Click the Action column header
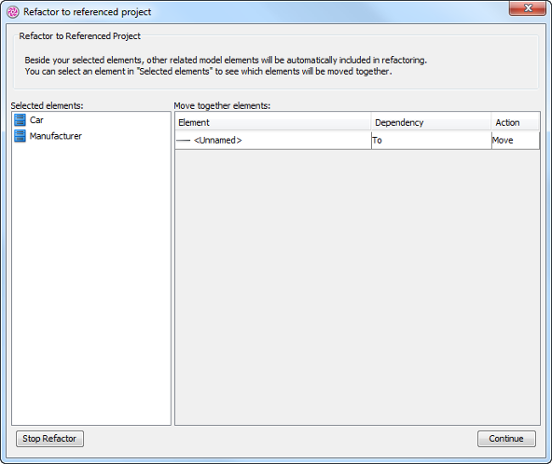 point(515,123)
